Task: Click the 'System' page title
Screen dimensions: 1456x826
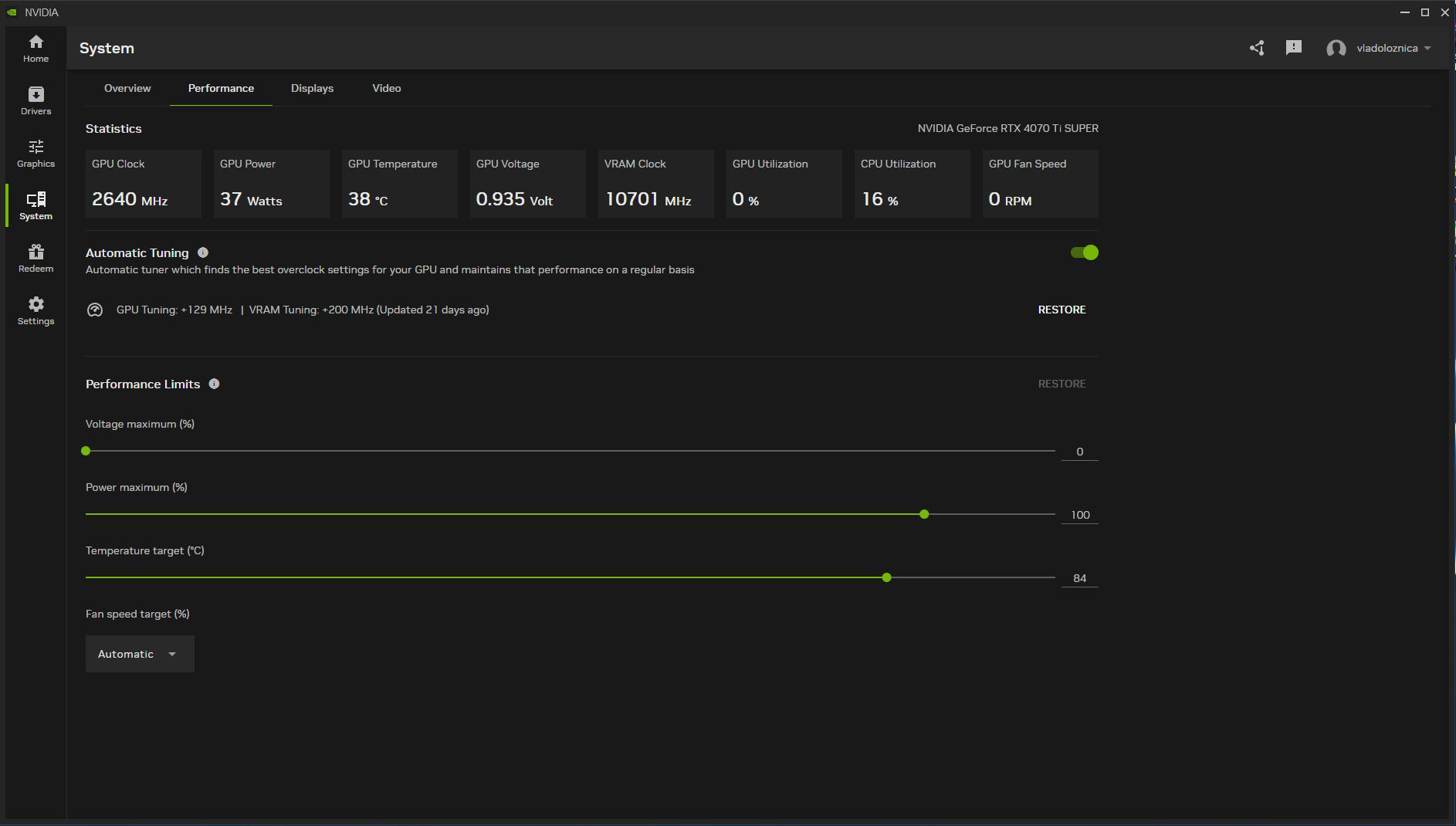Action: tap(107, 48)
